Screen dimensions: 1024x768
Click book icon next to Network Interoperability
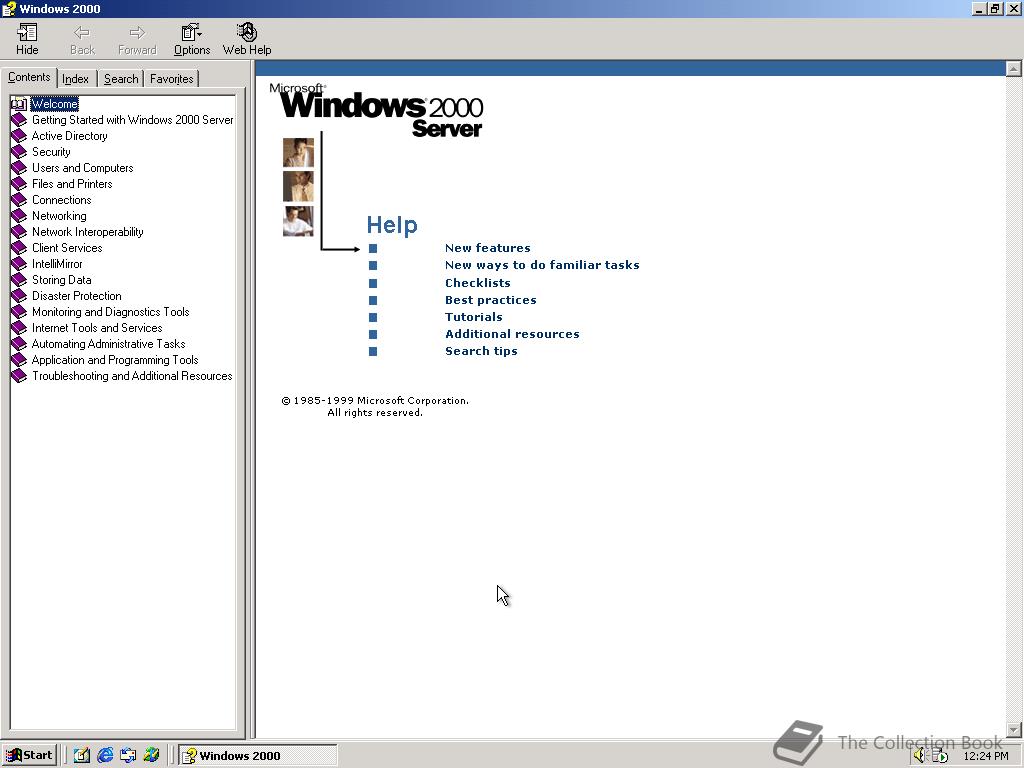click(19, 232)
